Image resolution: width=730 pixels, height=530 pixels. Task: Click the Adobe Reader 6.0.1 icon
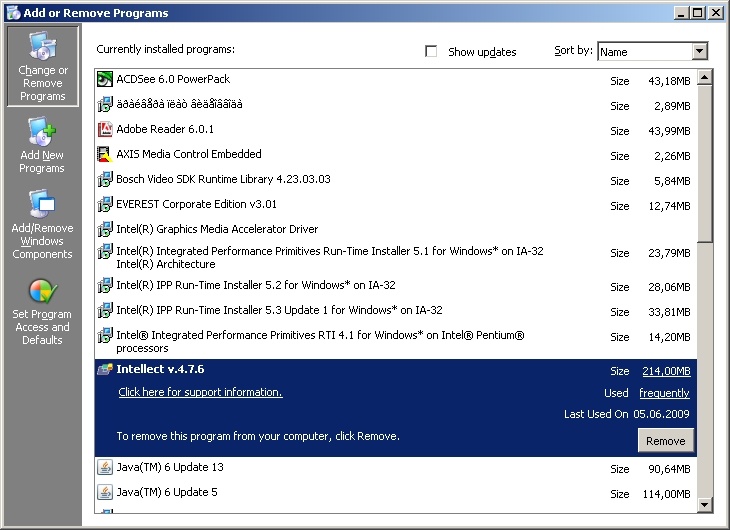click(105, 129)
